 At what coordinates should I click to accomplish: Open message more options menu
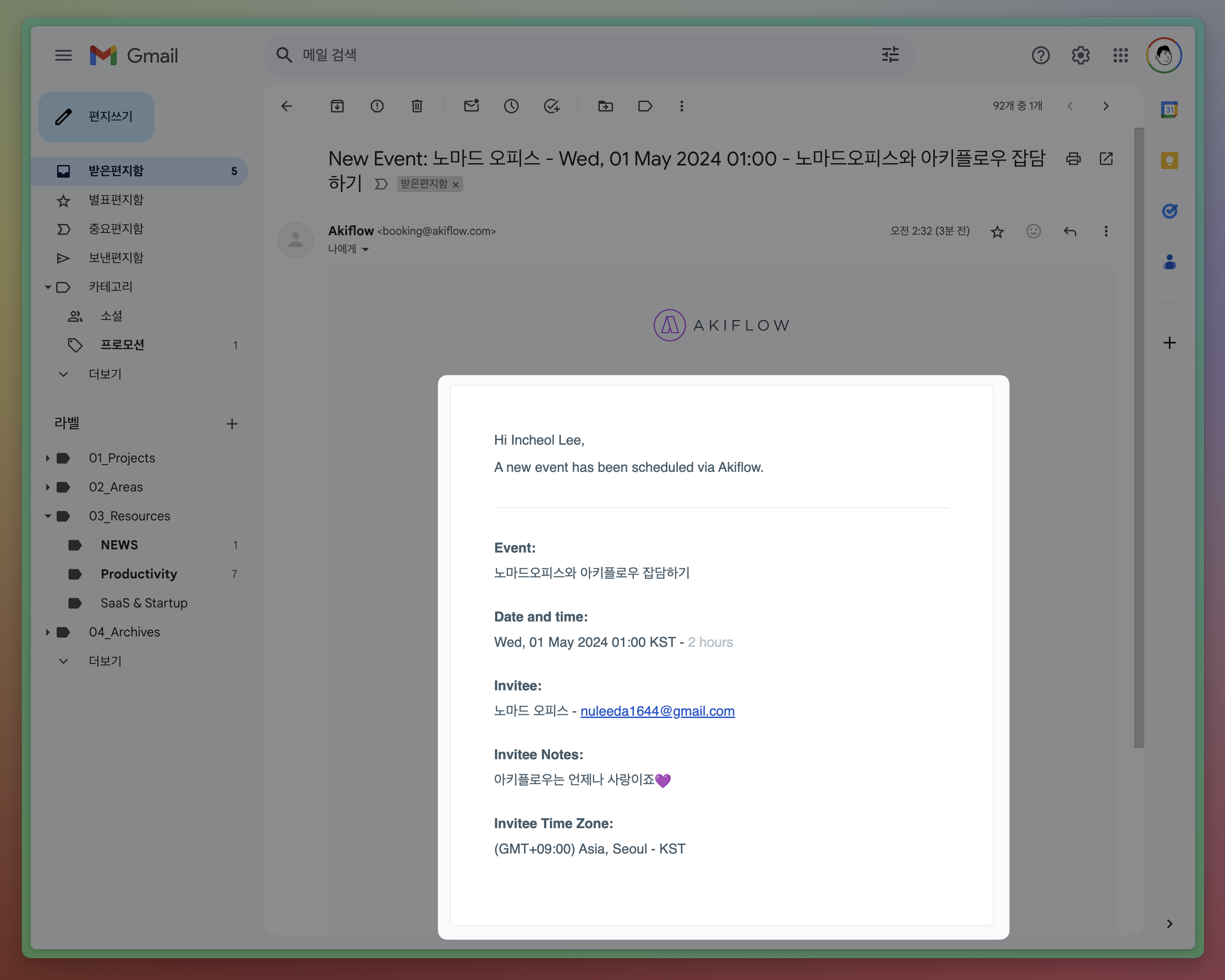(x=1105, y=231)
